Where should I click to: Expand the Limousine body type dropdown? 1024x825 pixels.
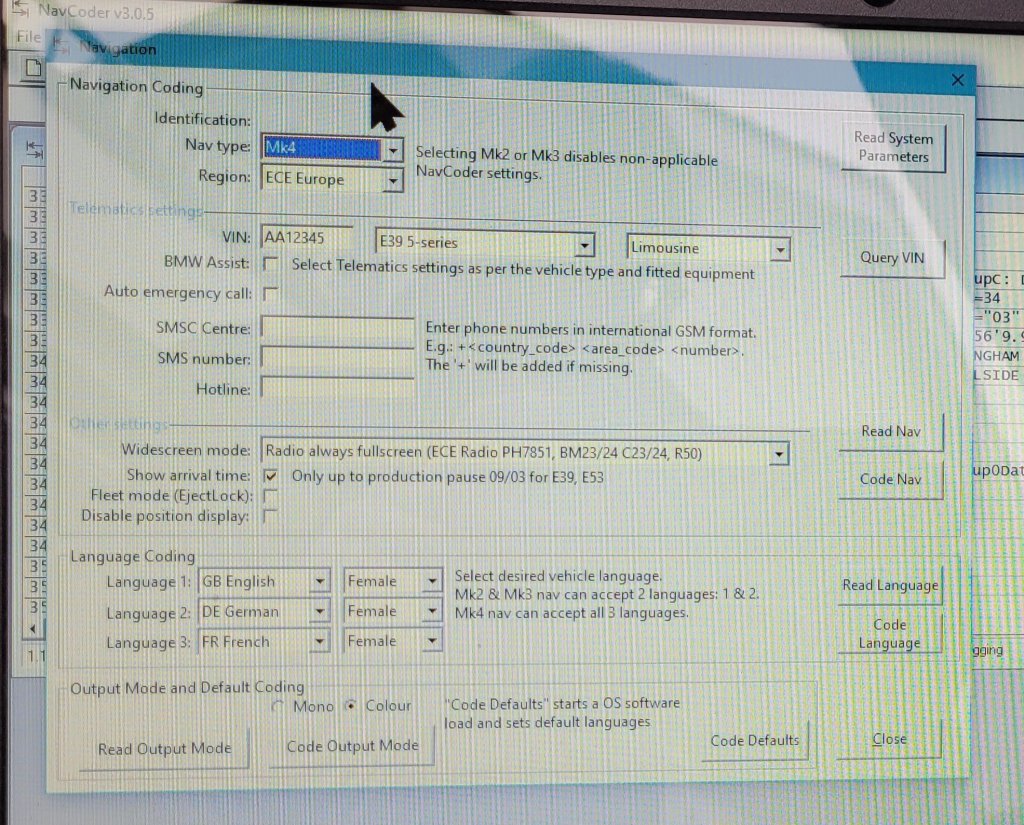[x=780, y=249]
